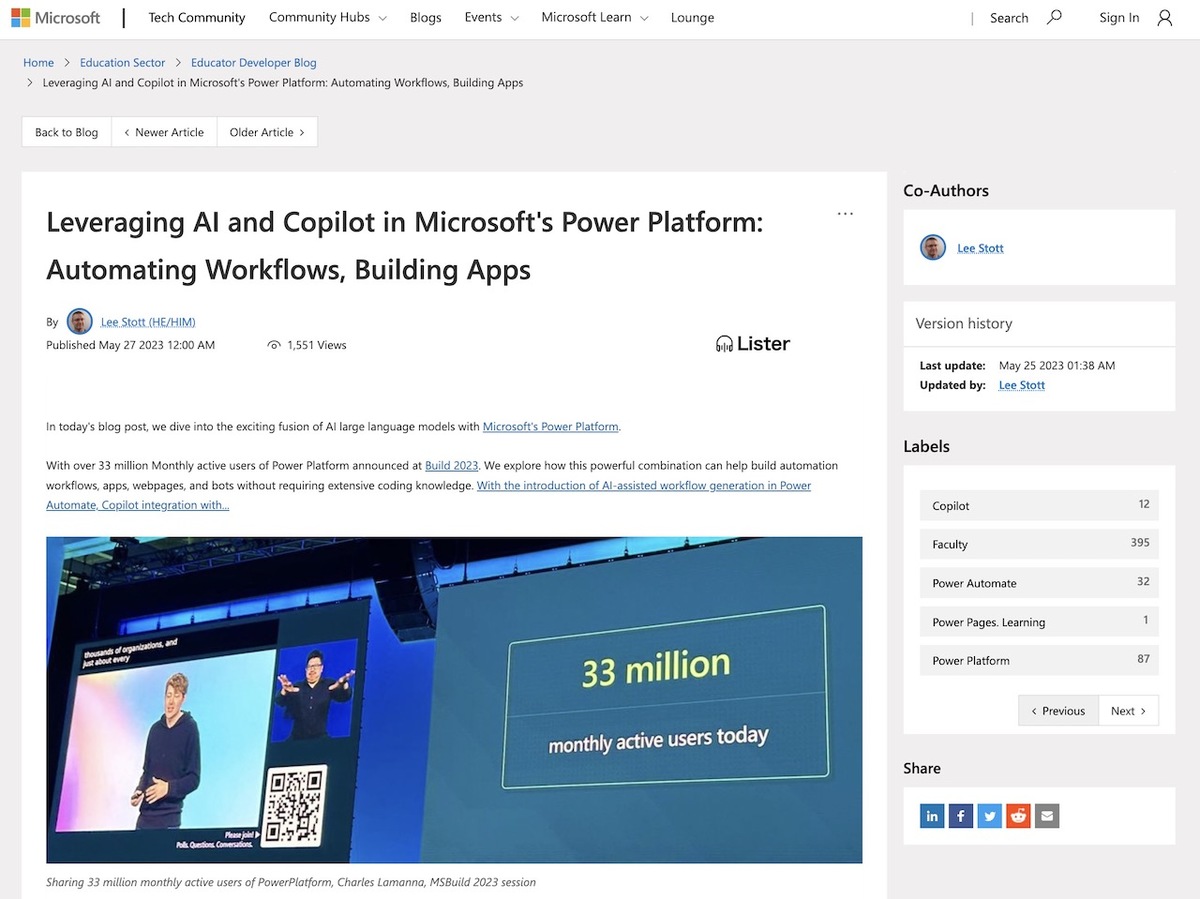Click Lee Stott avatar in Co-Authors

tap(933, 247)
